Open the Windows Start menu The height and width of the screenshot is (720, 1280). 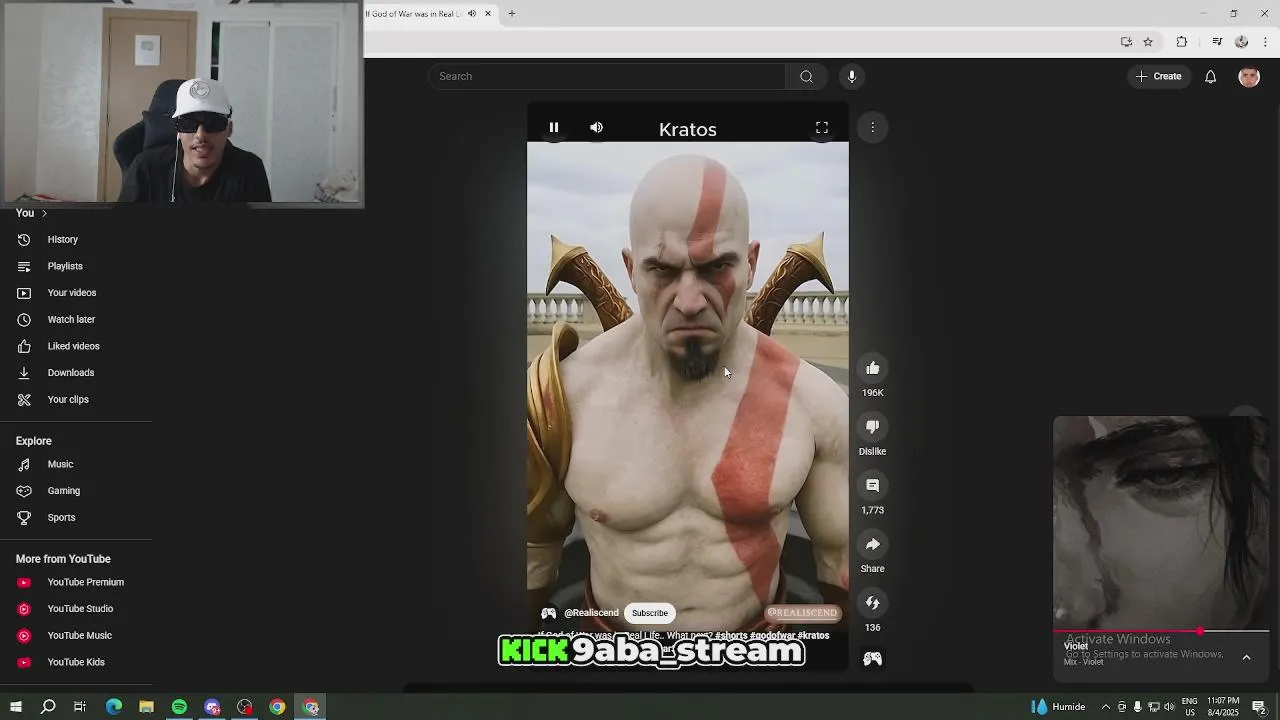tap(16, 707)
